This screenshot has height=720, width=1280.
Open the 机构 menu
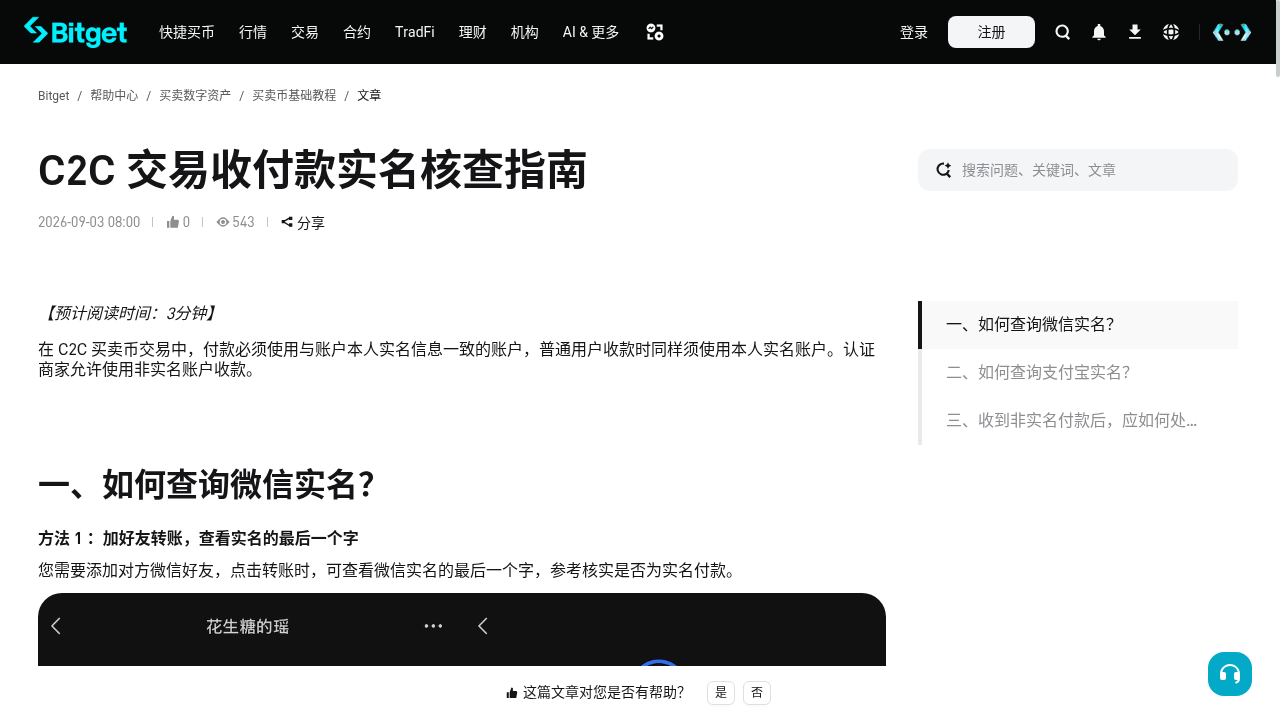(525, 32)
